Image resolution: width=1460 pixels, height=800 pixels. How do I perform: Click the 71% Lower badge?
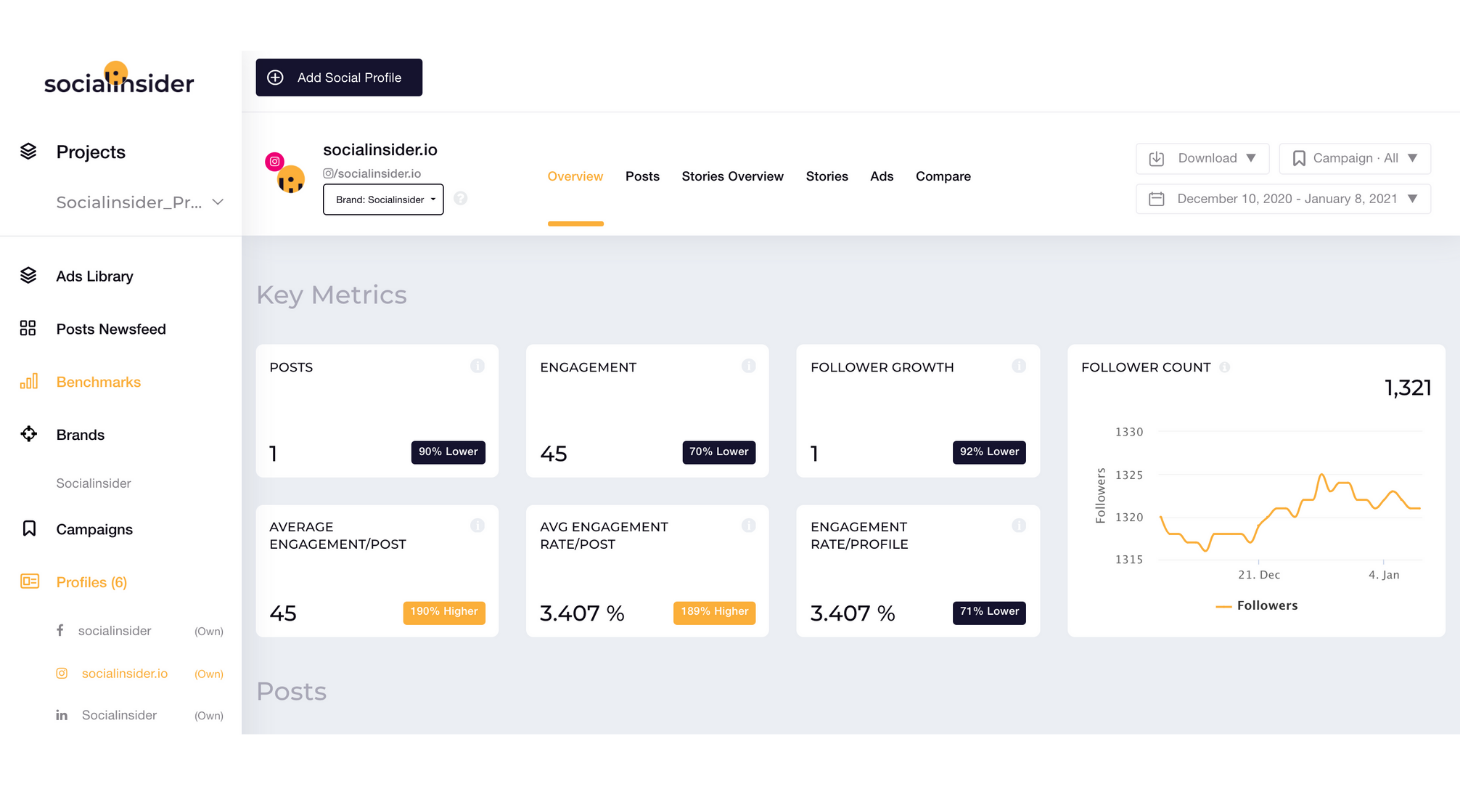tap(989, 612)
